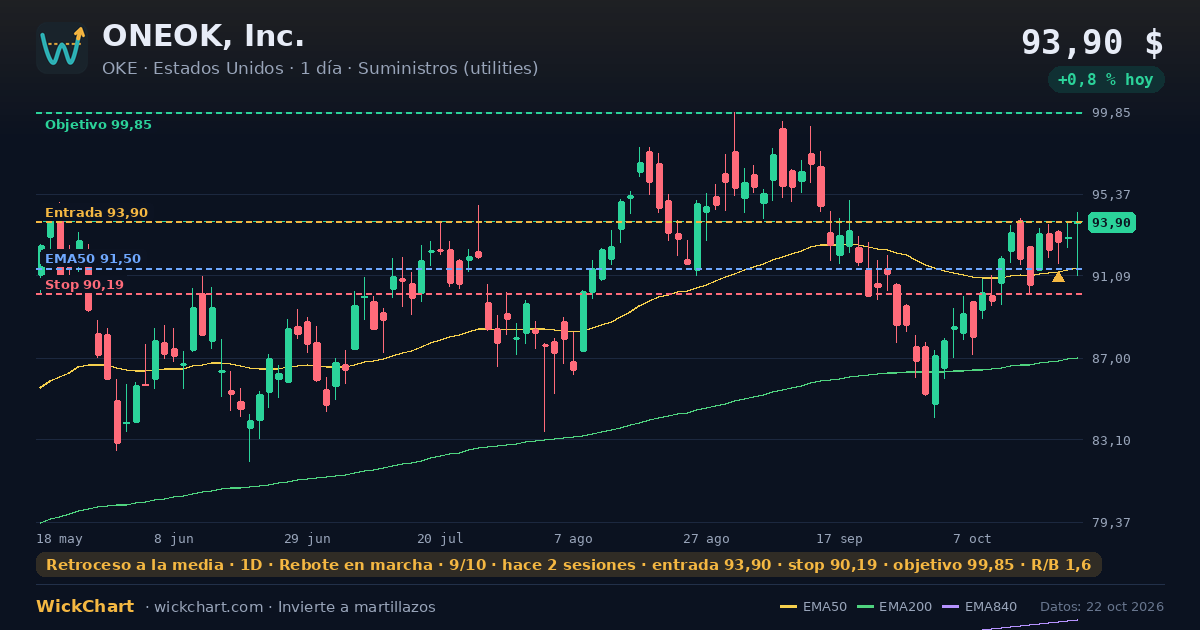Click the EMA50 yellow legend swatch
This screenshot has width=1200, height=630.
pos(788,607)
